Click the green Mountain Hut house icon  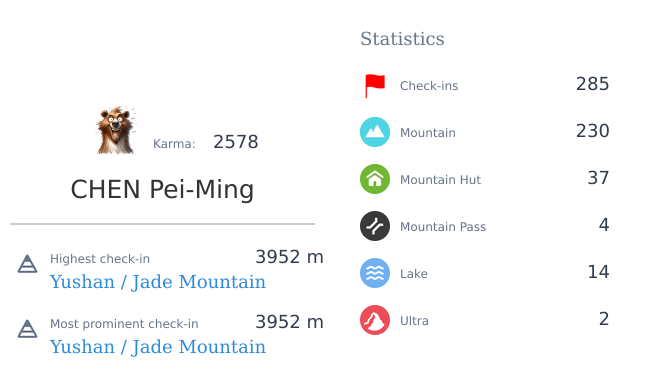coord(375,179)
